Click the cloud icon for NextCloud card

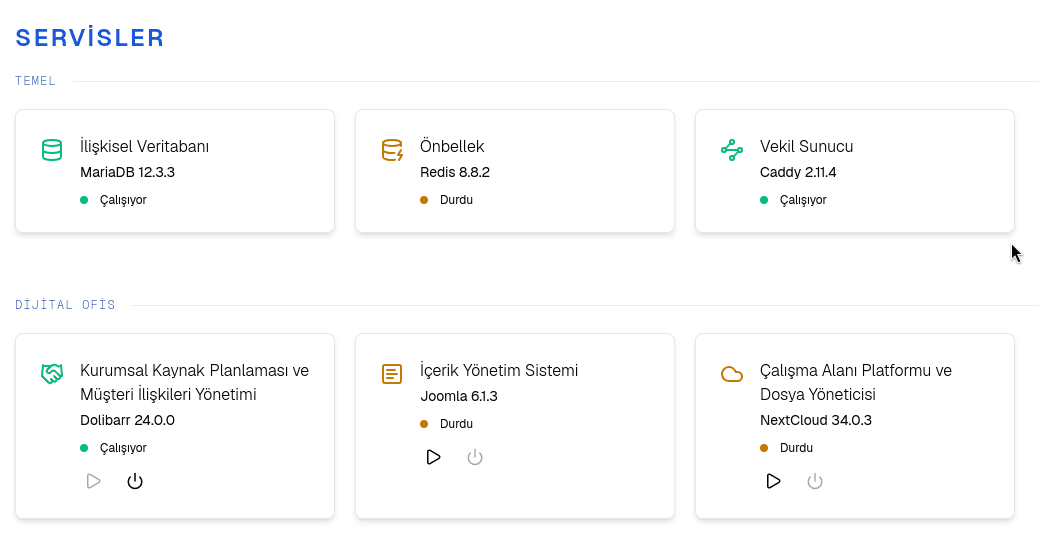pyautogui.click(x=732, y=374)
